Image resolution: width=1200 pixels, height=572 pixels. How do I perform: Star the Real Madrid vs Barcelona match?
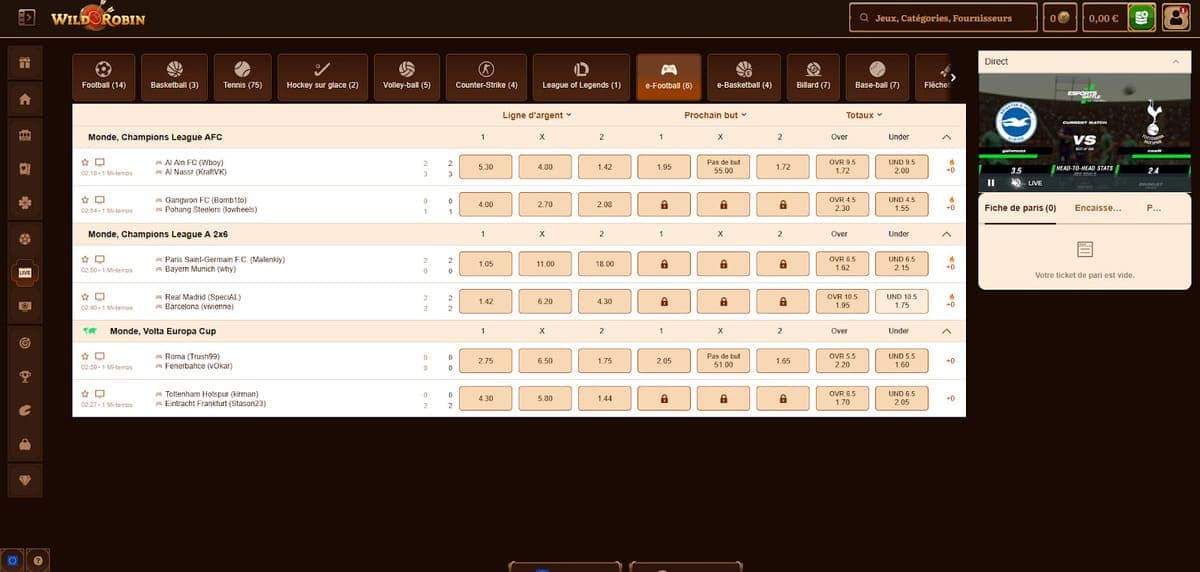85,297
